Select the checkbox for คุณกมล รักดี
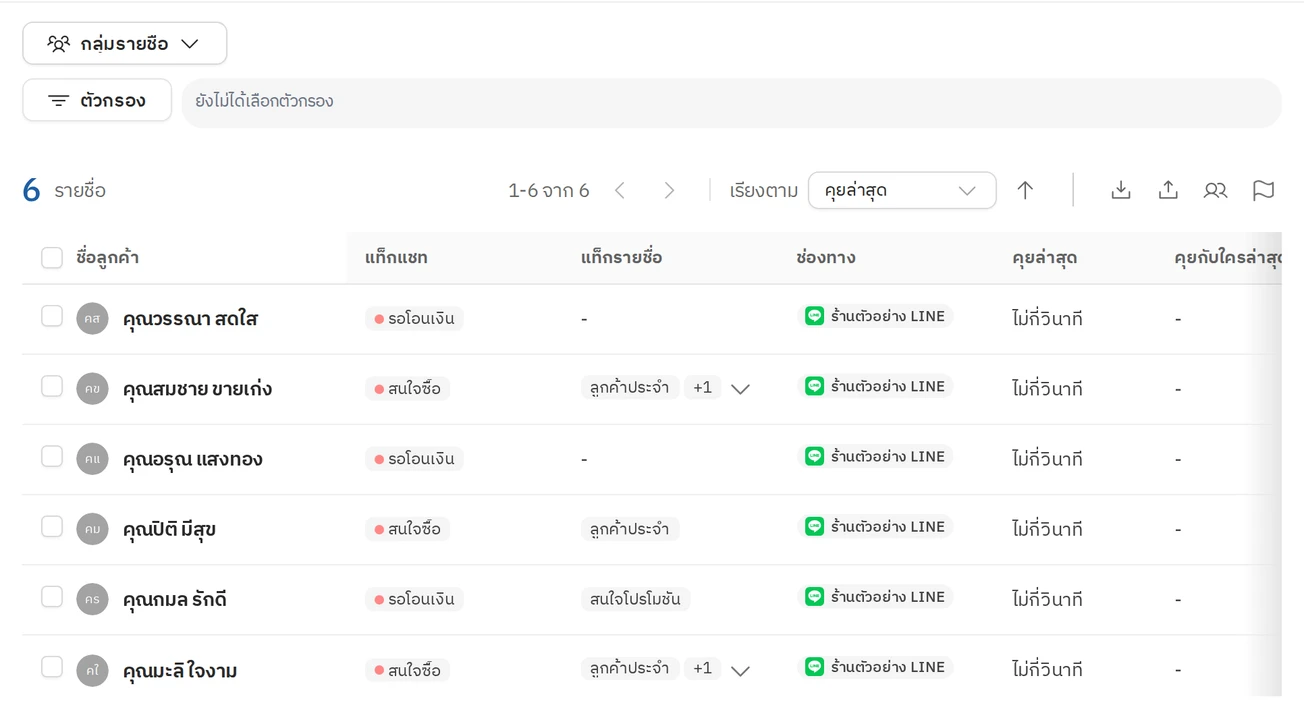 click(x=52, y=596)
